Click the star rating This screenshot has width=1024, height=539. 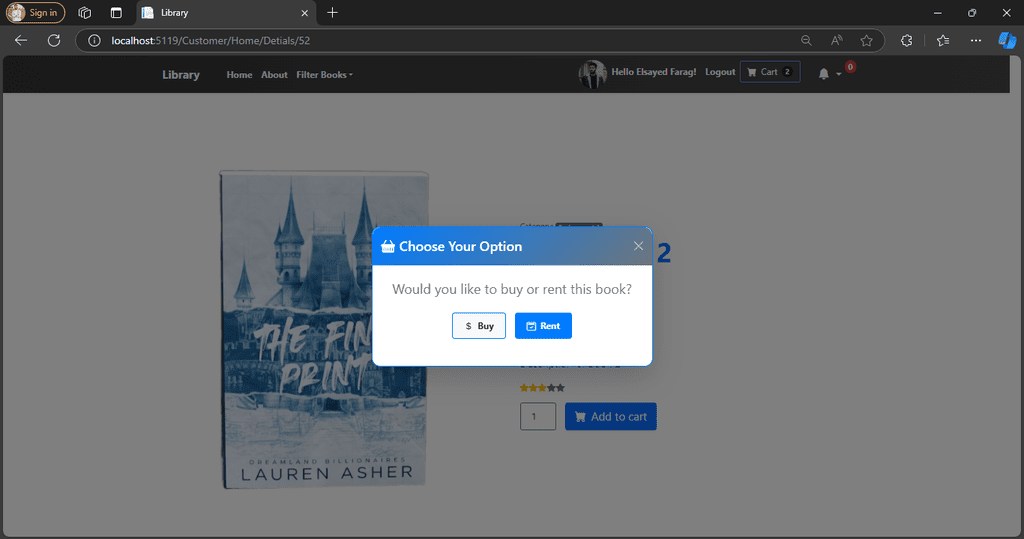click(542, 387)
